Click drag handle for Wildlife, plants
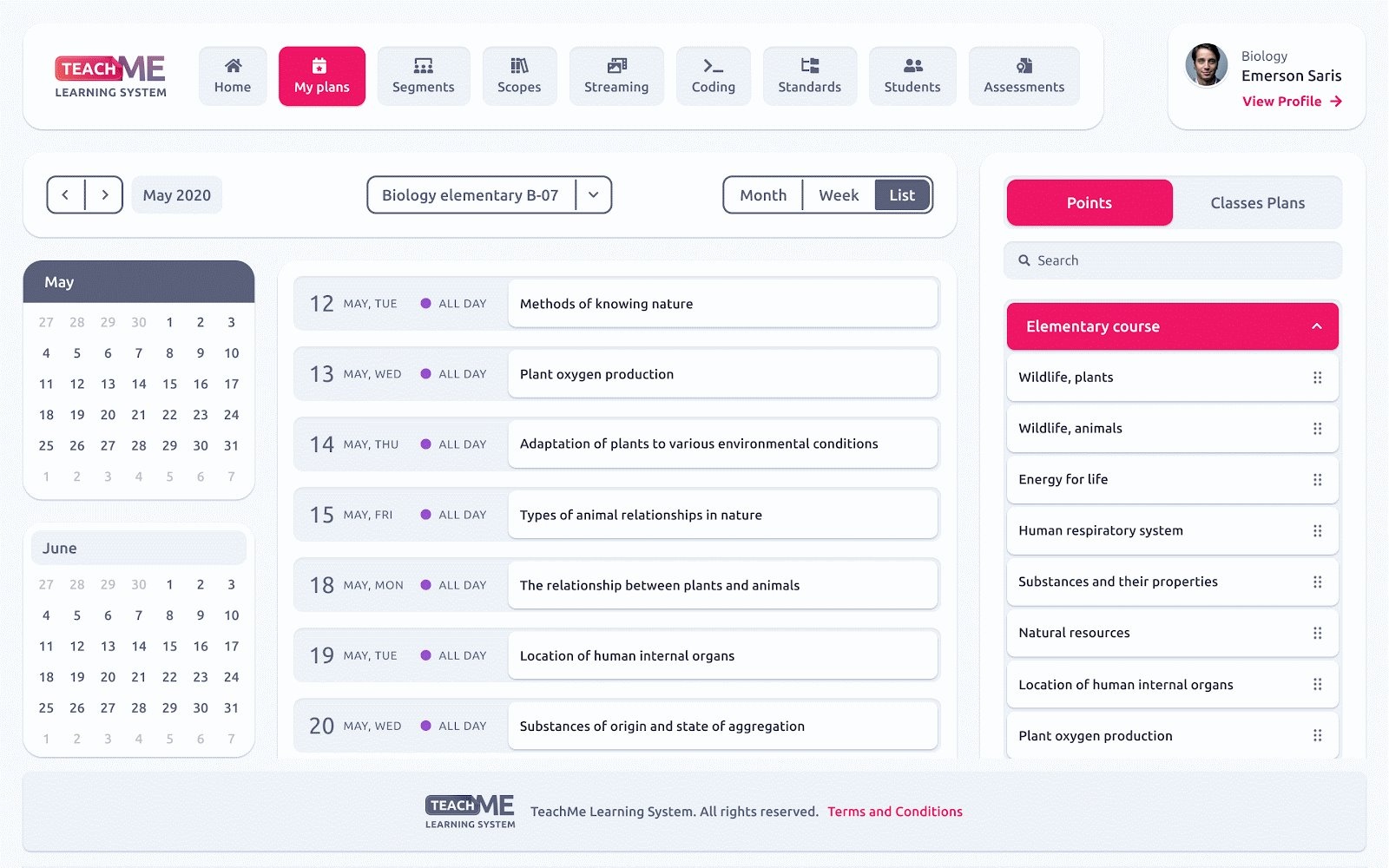The width and height of the screenshot is (1389, 868). 1317,378
